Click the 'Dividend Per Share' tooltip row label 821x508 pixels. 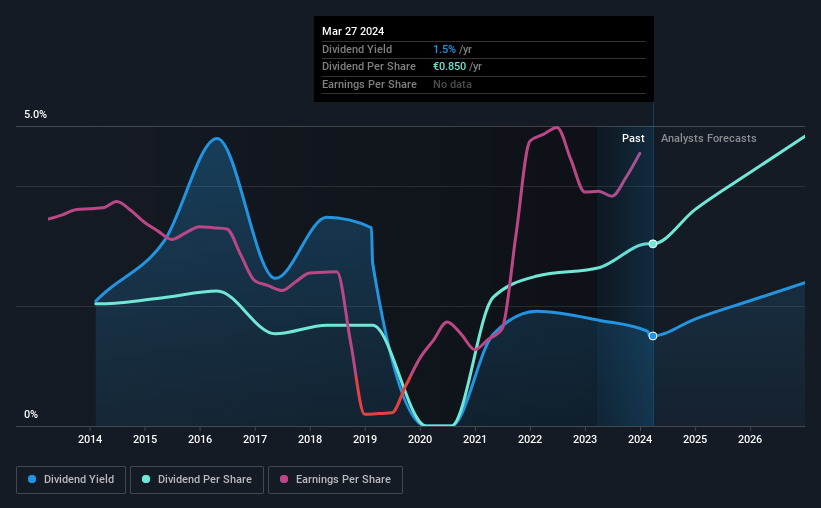click(369, 67)
